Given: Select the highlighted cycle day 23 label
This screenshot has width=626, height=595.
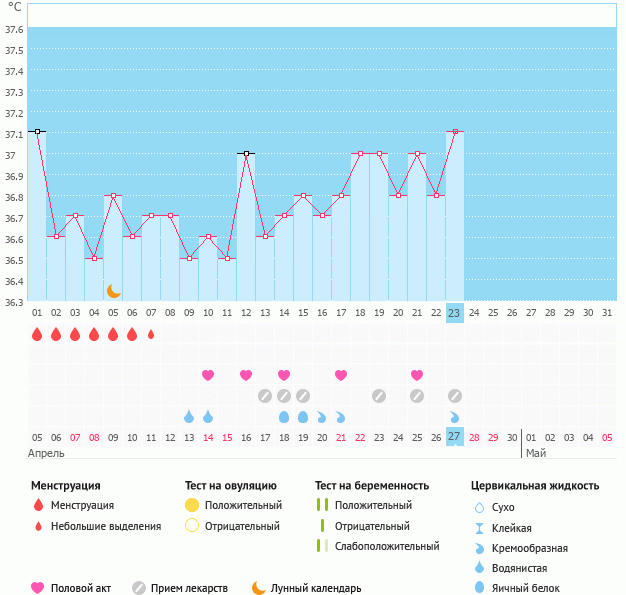Looking at the screenshot, I should [x=454, y=313].
